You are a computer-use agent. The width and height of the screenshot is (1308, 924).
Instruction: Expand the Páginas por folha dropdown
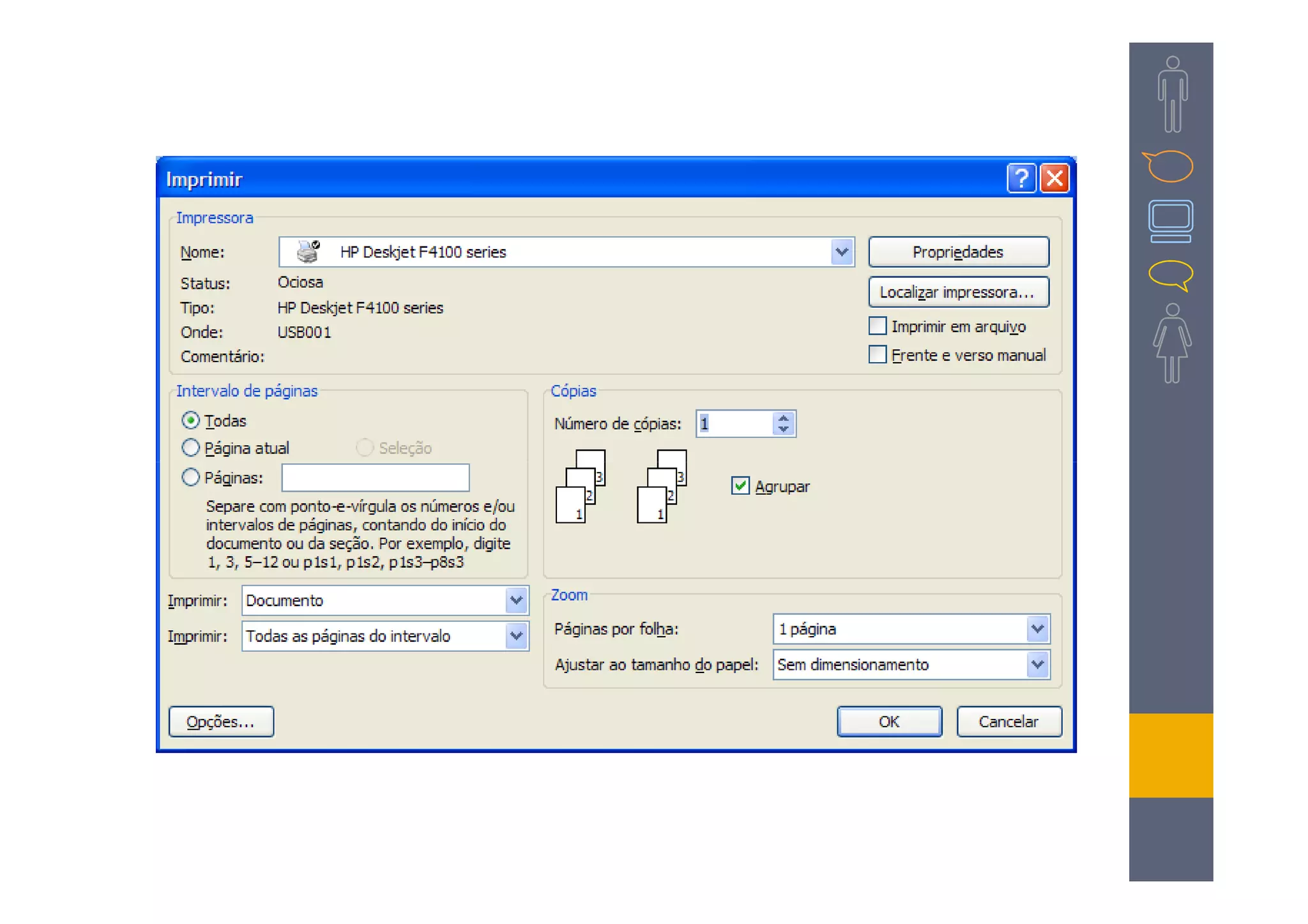coord(1037,629)
